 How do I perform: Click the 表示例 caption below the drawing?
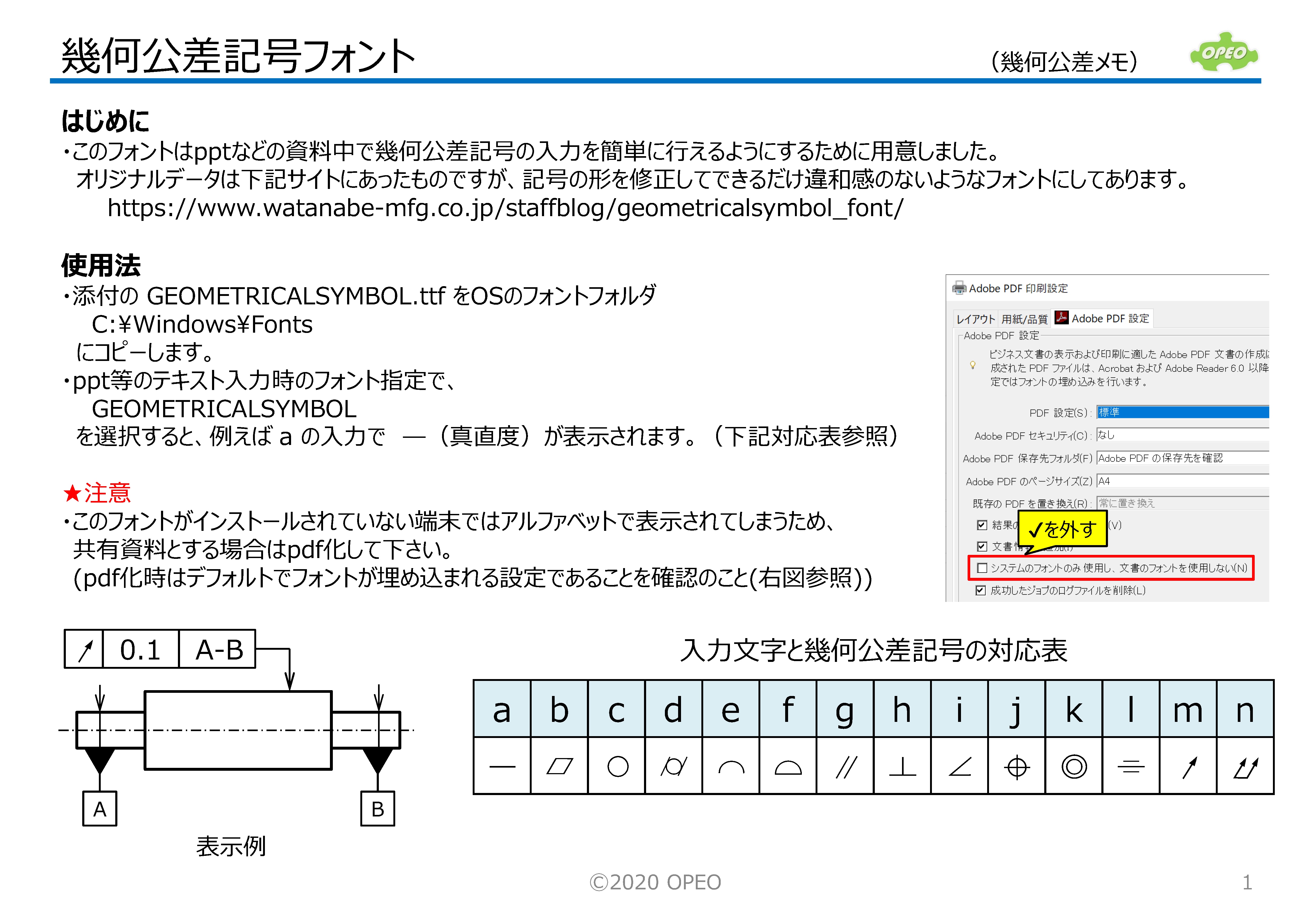point(231,846)
